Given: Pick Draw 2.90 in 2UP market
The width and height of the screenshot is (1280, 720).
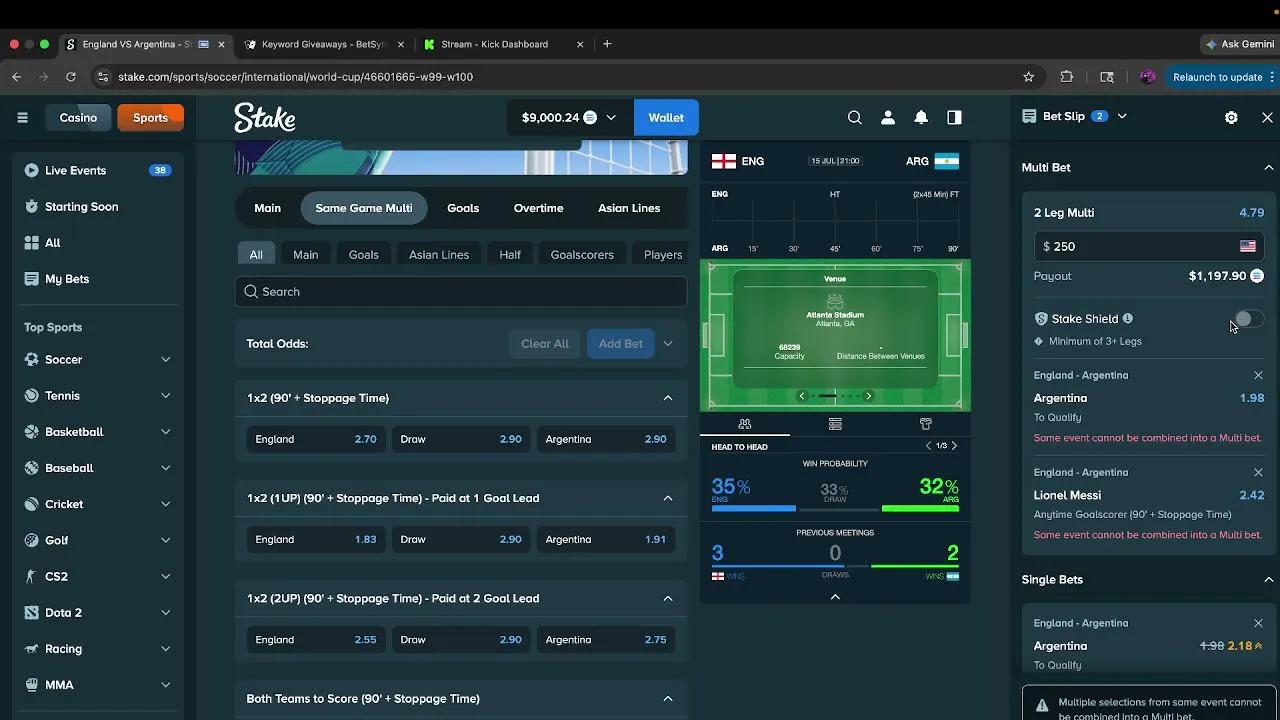Looking at the screenshot, I should tap(461, 640).
